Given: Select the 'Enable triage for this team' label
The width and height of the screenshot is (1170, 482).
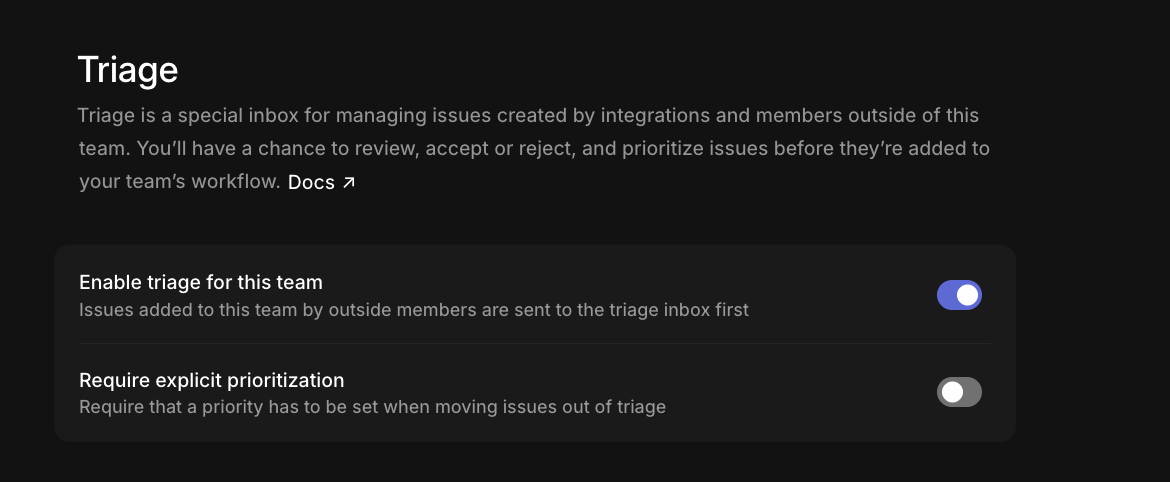Looking at the screenshot, I should pos(201,282).
